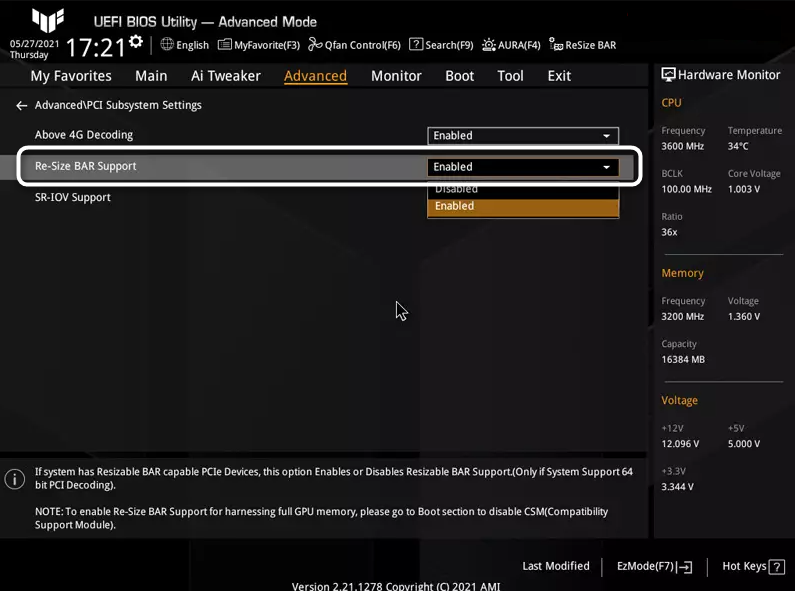Open settings gear next to clock

click(136, 42)
